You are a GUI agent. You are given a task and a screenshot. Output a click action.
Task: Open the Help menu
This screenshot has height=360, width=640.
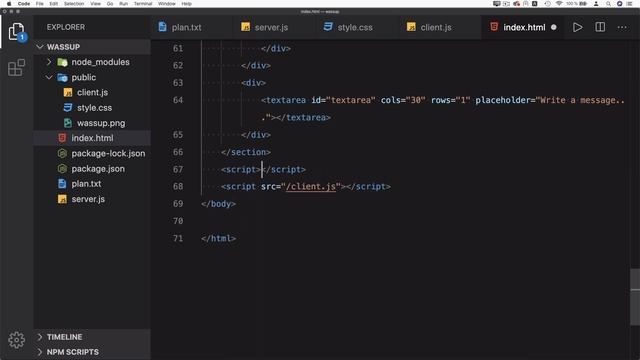(187, 4)
